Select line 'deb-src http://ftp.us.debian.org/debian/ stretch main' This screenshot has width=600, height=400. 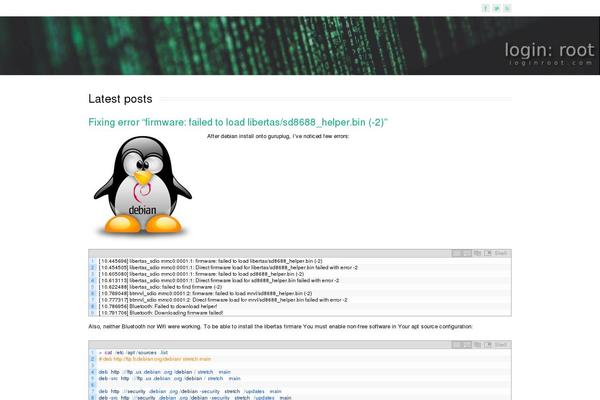(170, 379)
